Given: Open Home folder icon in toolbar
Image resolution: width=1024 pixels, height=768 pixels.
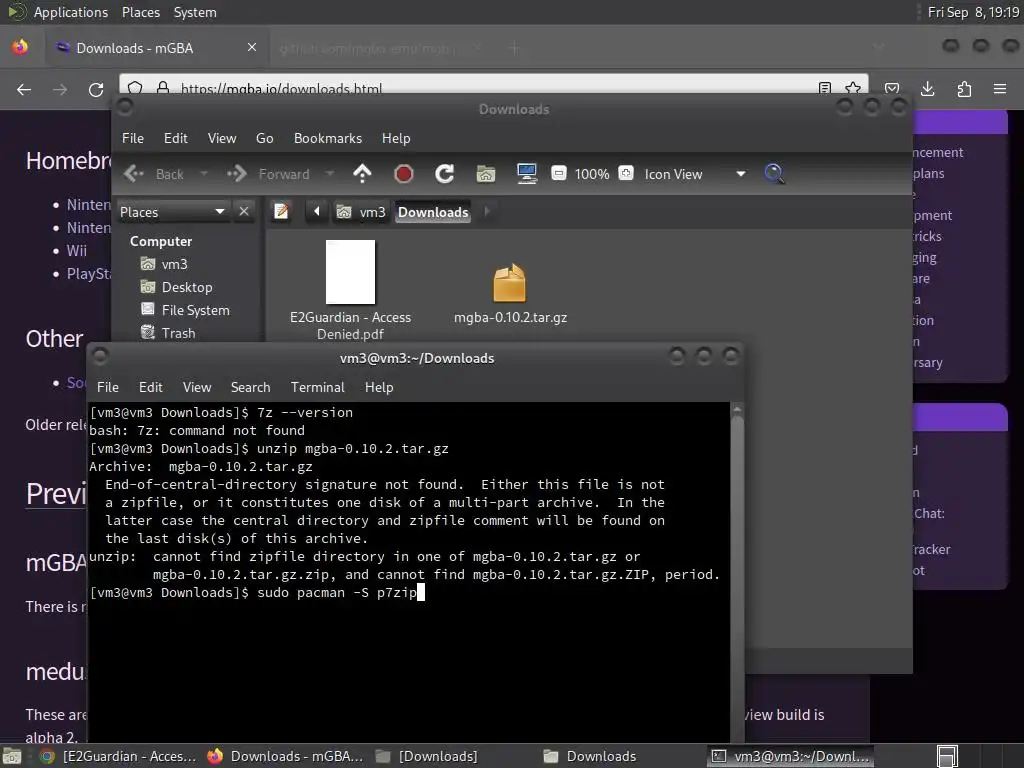Looking at the screenshot, I should click(486, 174).
